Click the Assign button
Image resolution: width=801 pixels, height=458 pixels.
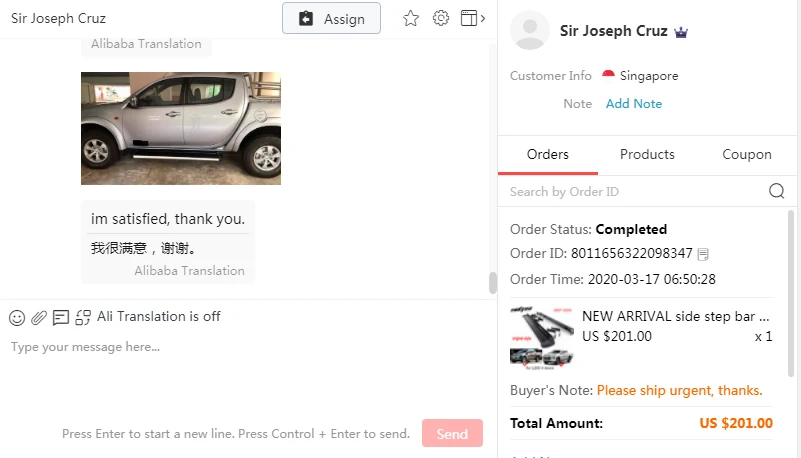331,18
